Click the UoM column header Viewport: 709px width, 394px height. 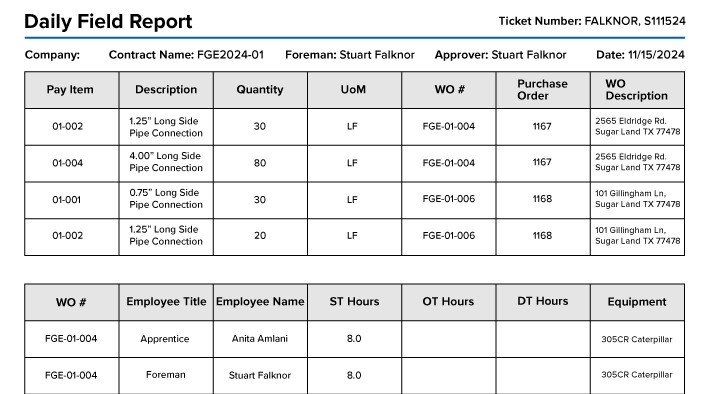point(353,90)
